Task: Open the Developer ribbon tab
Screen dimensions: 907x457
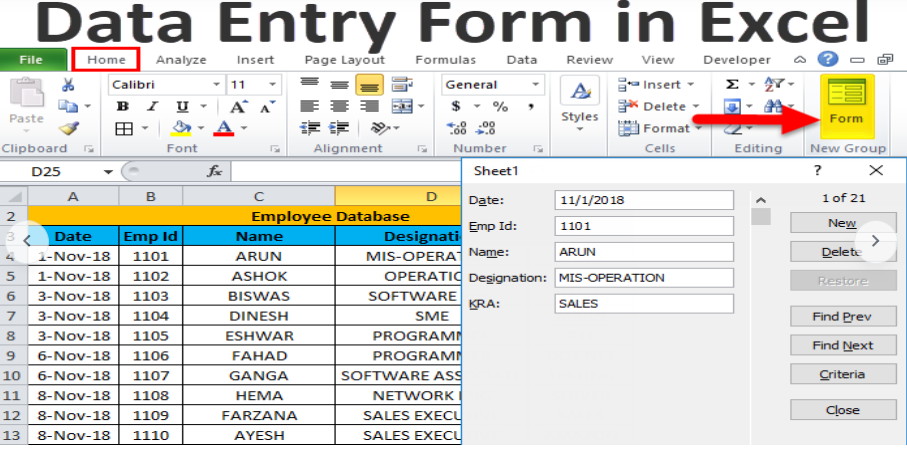Action: pyautogui.click(x=737, y=60)
